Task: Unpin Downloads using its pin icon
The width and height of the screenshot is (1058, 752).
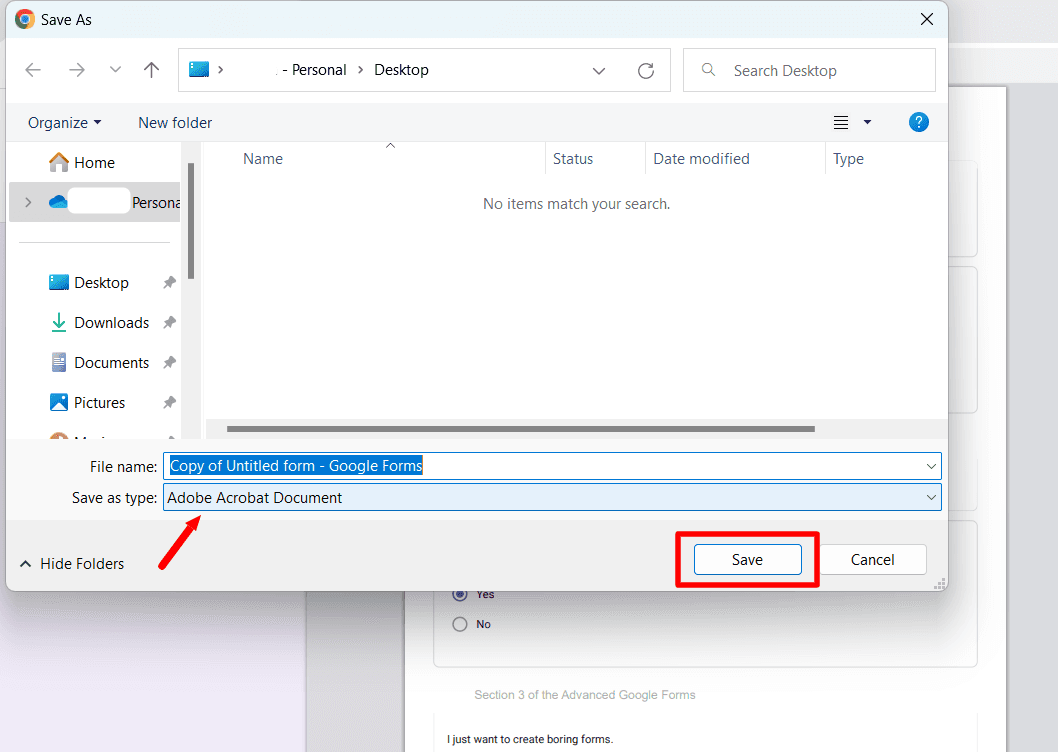Action: pos(169,323)
